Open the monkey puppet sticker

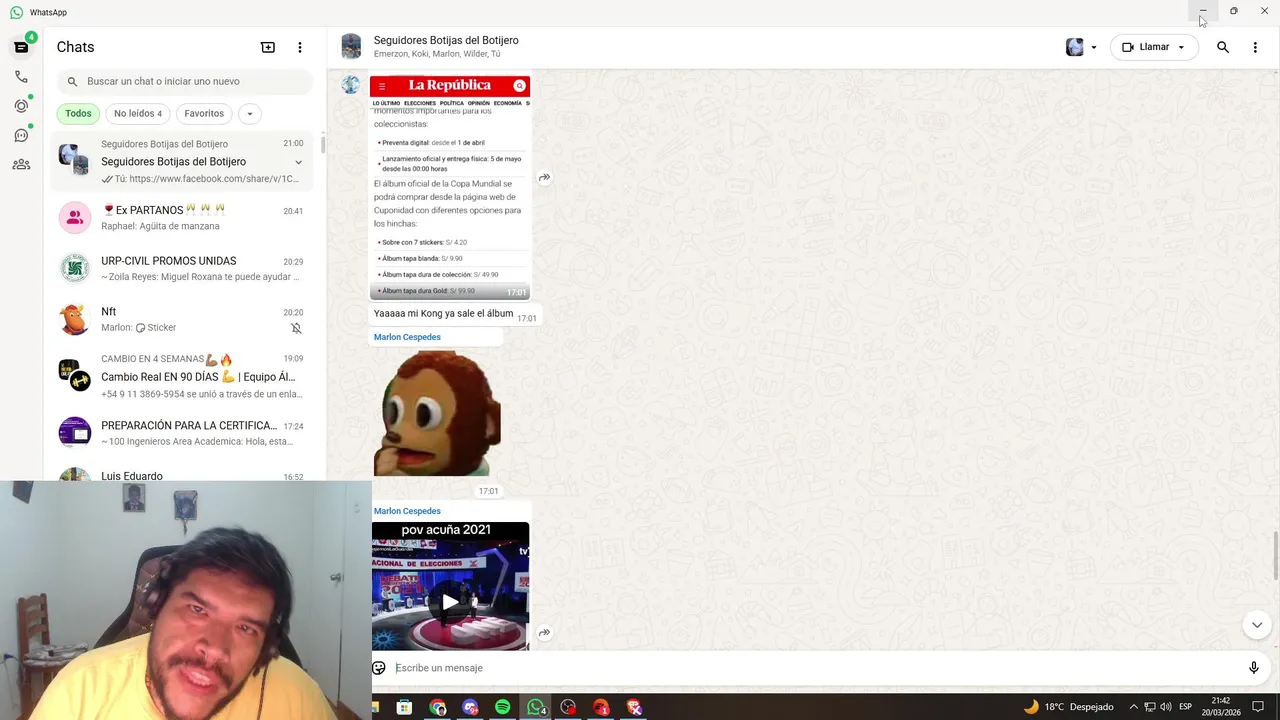click(x=437, y=413)
